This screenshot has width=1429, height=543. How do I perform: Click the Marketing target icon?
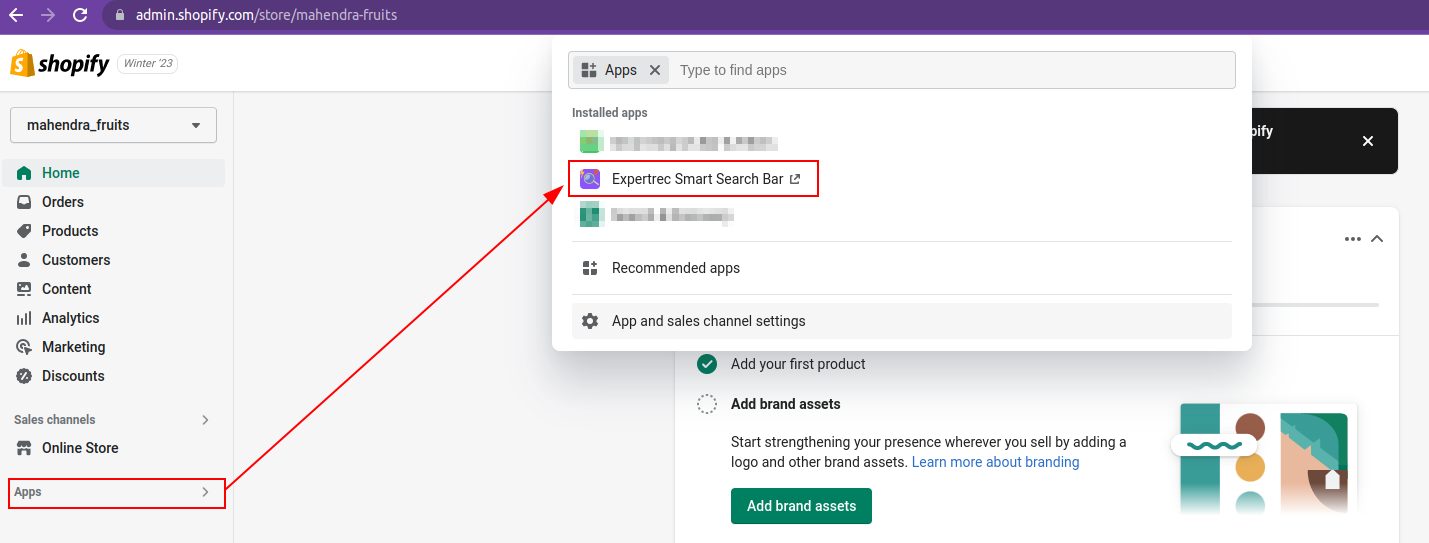24,347
